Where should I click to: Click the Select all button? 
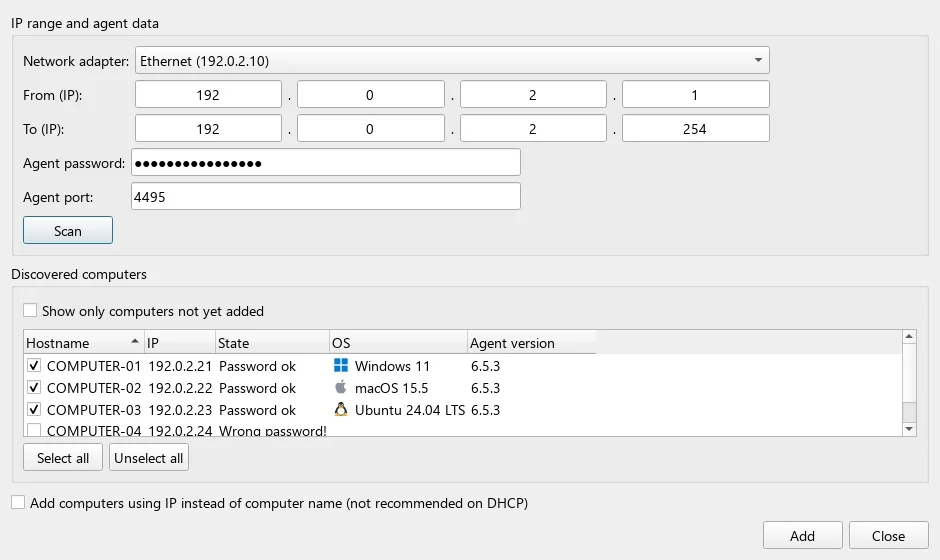[63, 457]
